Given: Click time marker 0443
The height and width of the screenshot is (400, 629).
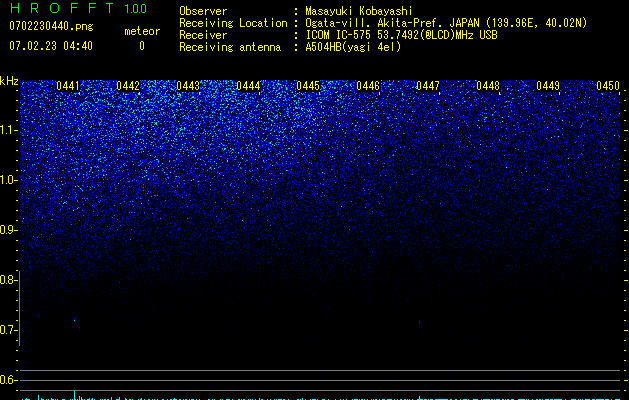Looking at the screenshot, I should (x=188, y=86).
